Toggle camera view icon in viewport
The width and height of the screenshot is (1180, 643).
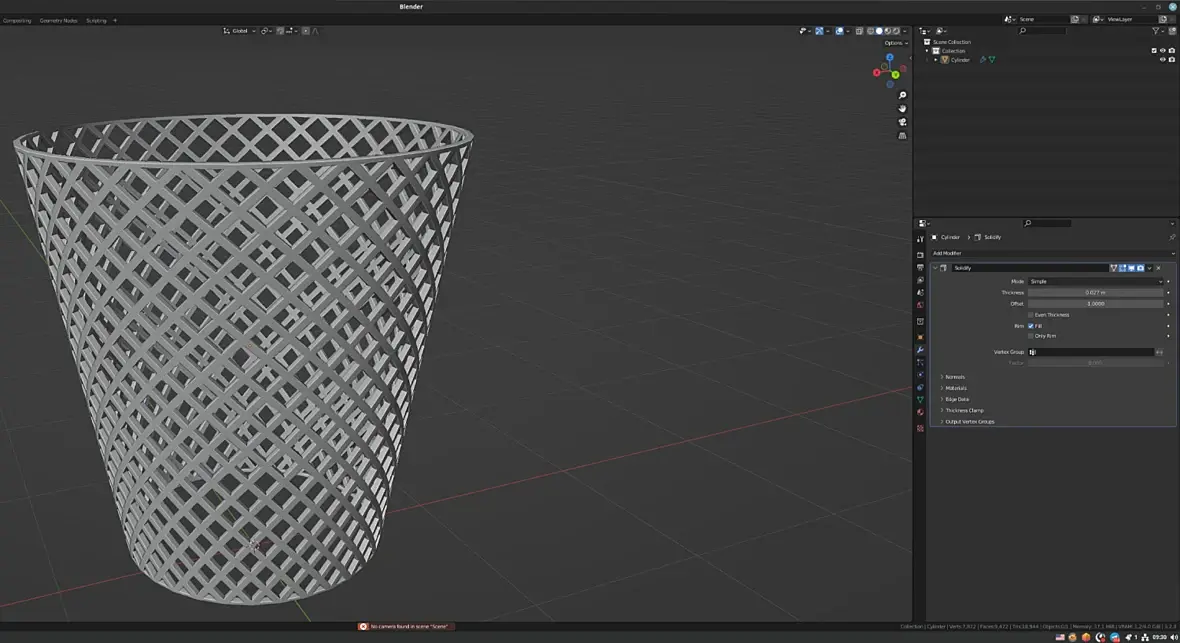(902, 122)
